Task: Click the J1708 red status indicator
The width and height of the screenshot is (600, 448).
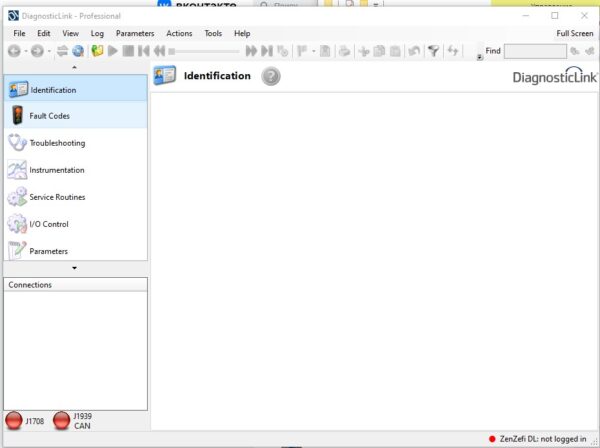Action: 14,421
